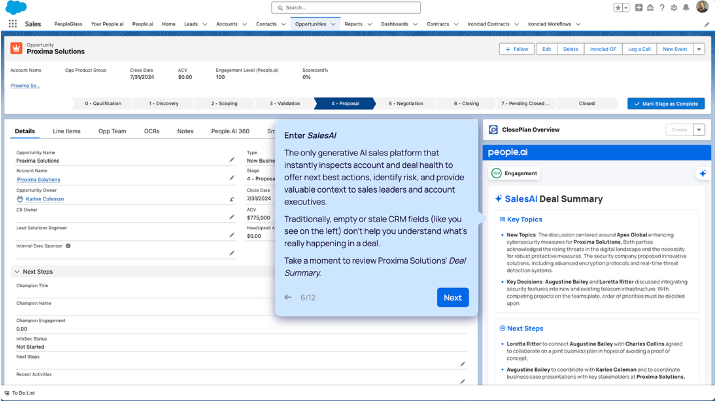
Task: Edit the Next Steps field pencil
Action: (x=463, y=364)
